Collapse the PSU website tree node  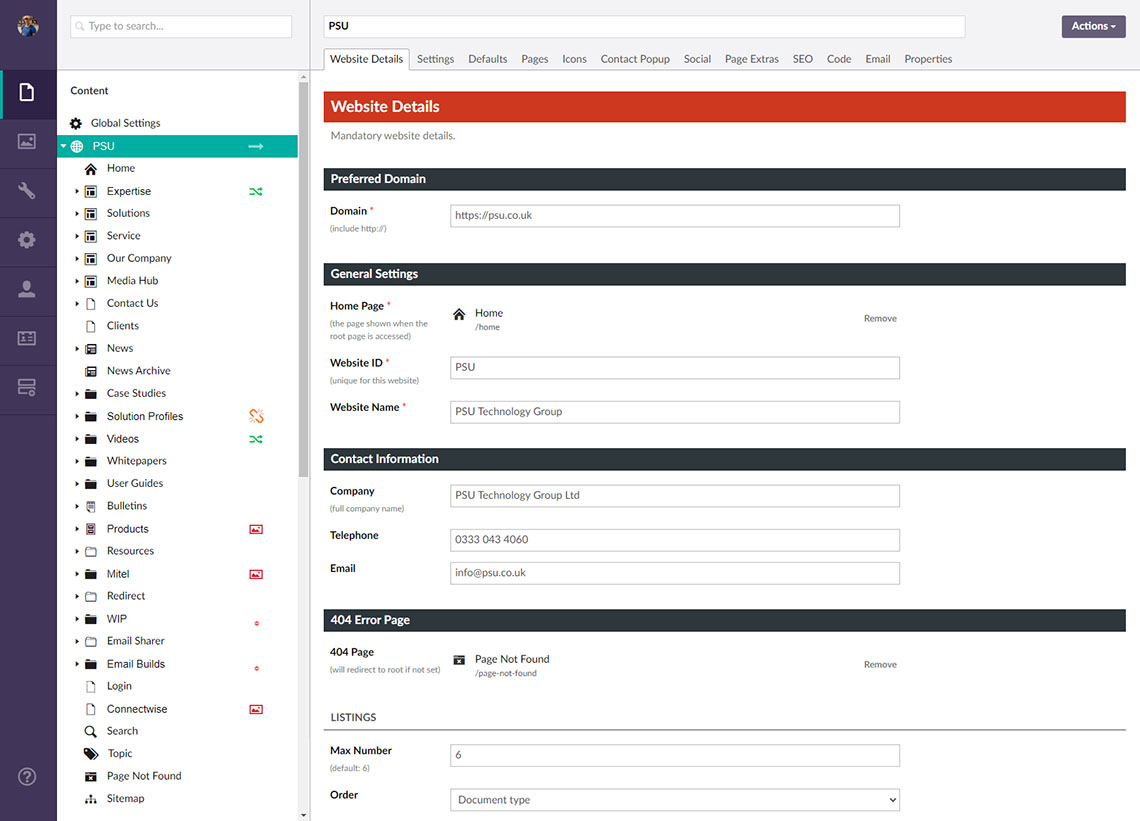(64, 145)
